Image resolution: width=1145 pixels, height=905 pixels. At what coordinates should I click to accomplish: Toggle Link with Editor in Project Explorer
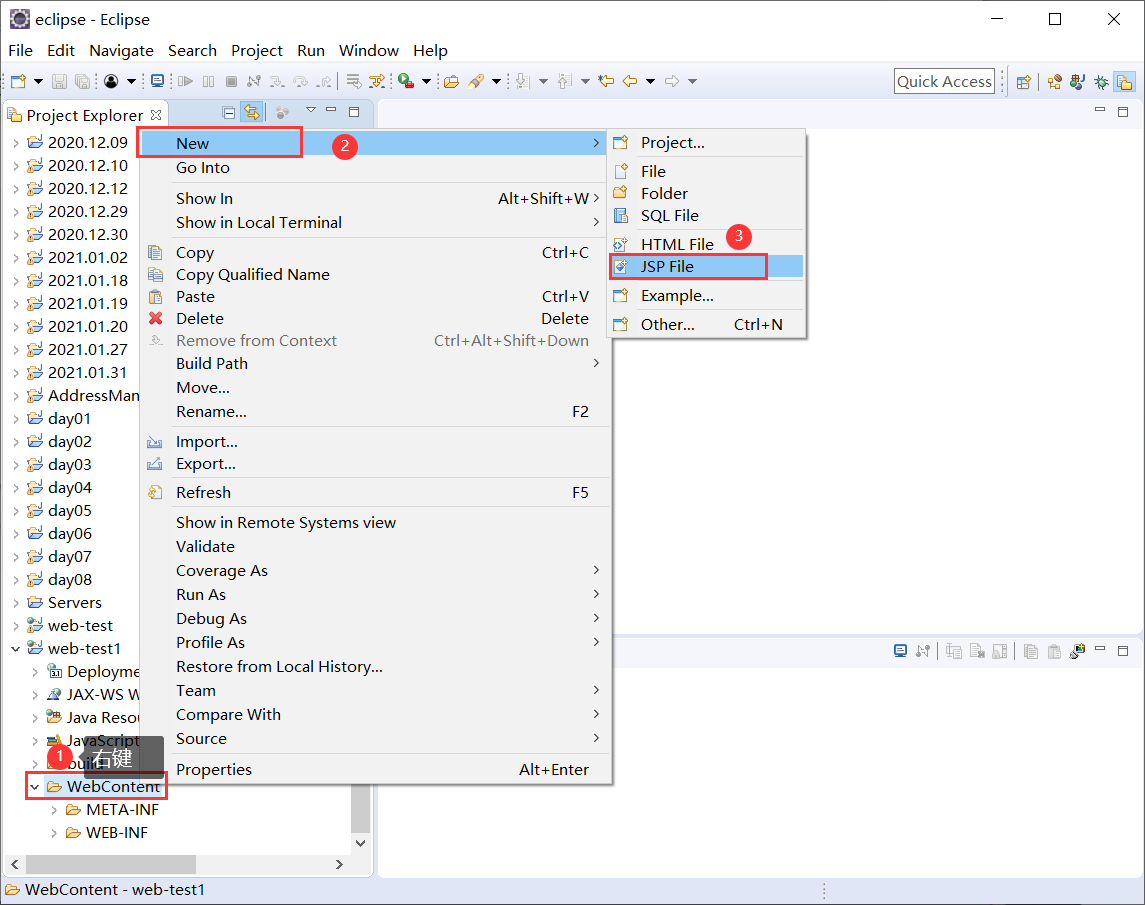(252, 112)
